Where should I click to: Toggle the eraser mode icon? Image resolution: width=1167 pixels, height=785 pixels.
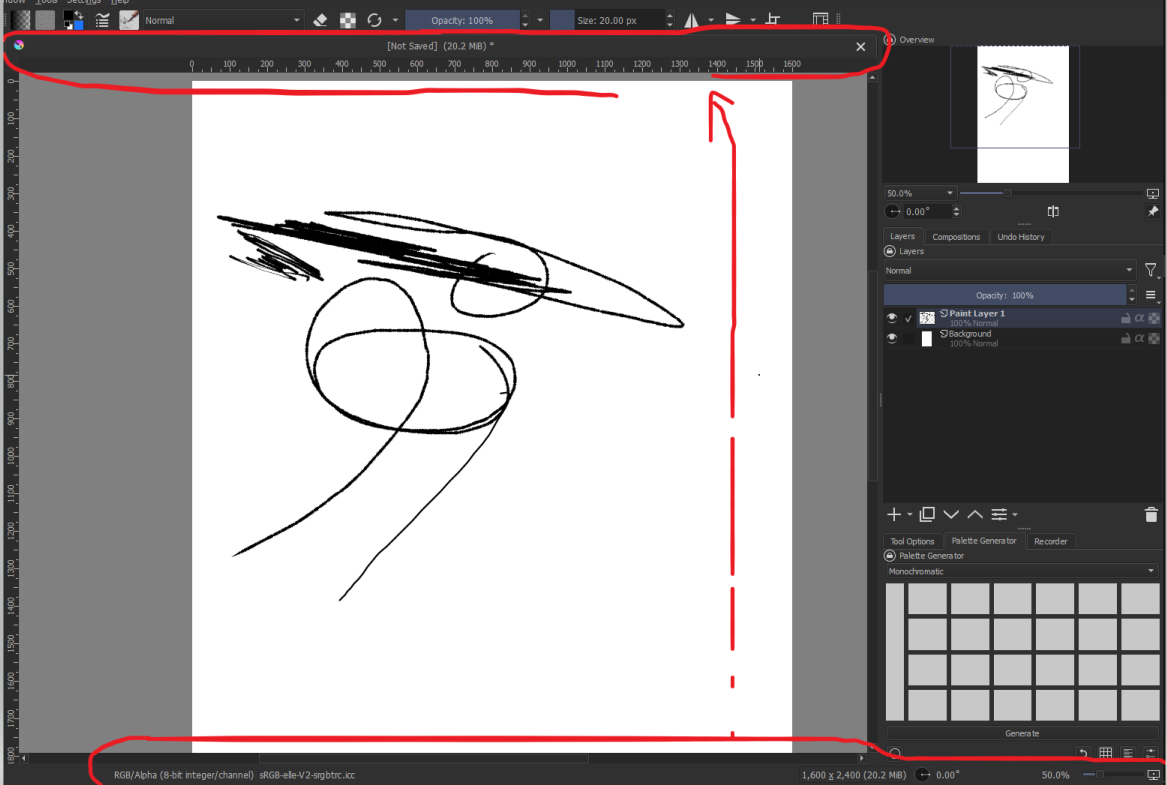(320, 20)
